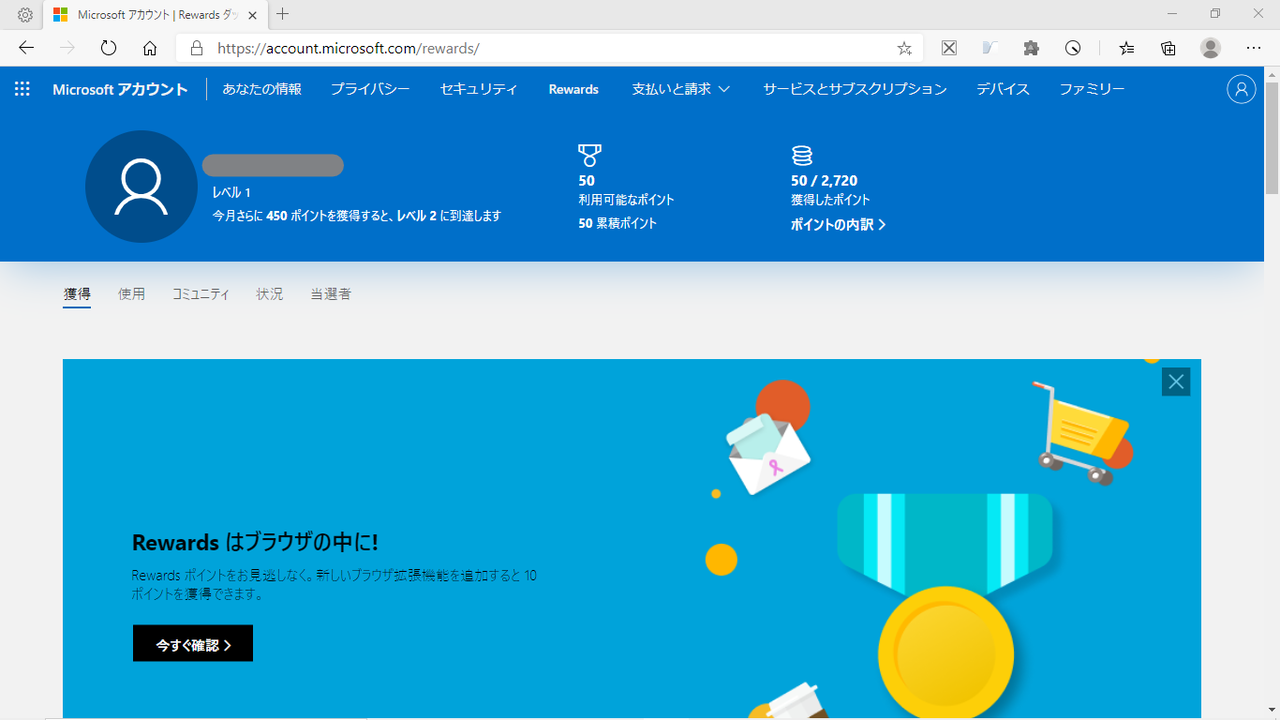Click the level 2 progress message text

pos(357,215)
